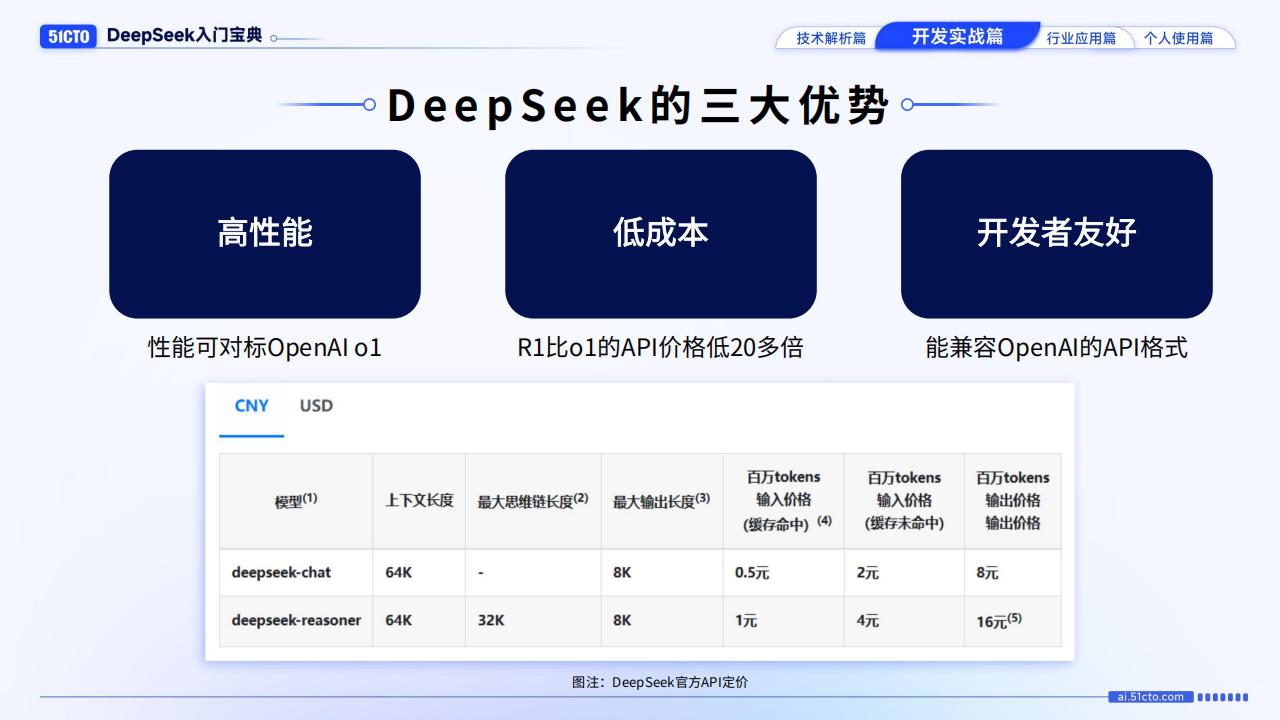Open the 技术解析篇 section tab

point(829,36)
